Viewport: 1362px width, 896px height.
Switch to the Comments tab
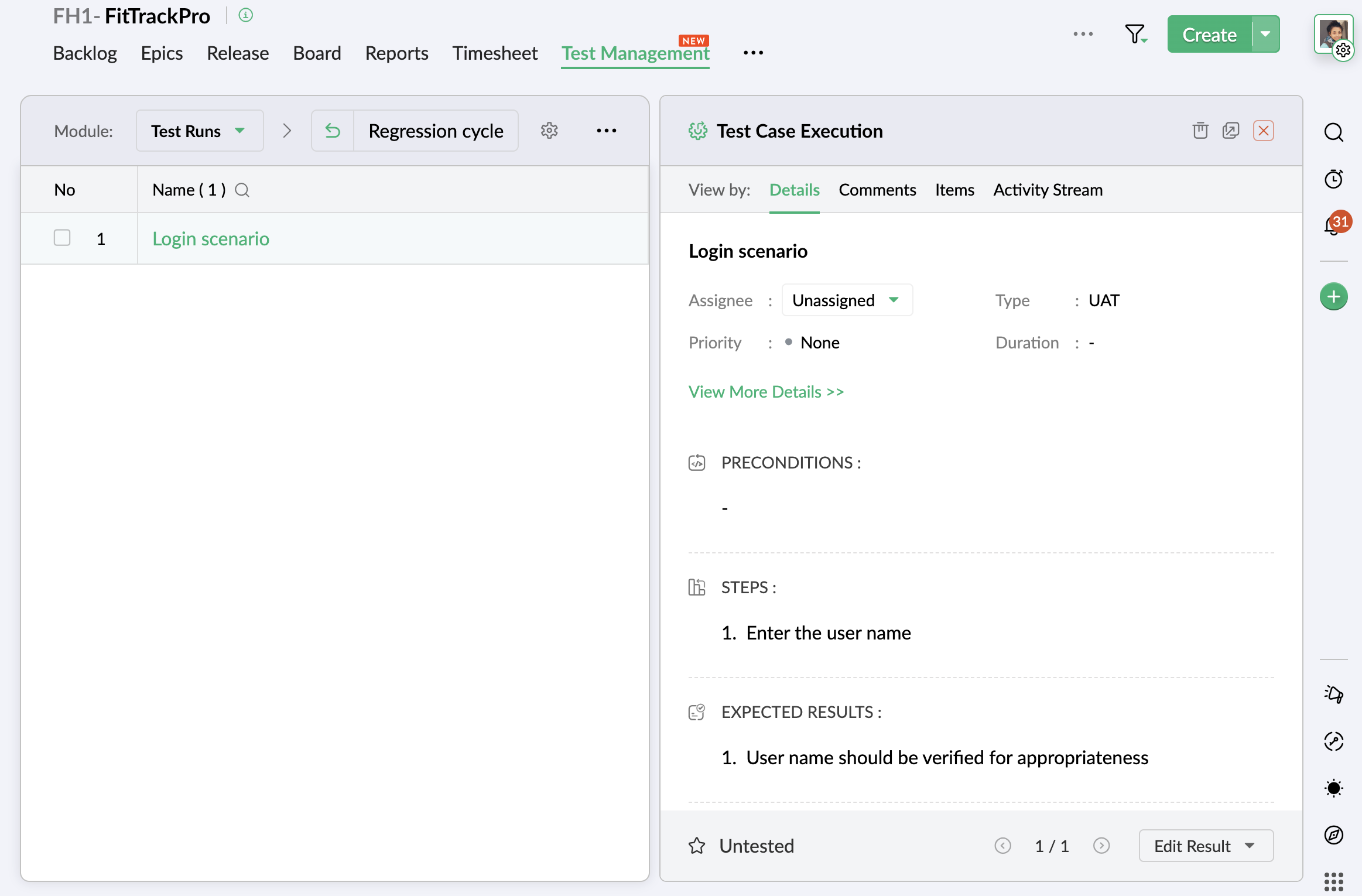click(x=877, y=190)
